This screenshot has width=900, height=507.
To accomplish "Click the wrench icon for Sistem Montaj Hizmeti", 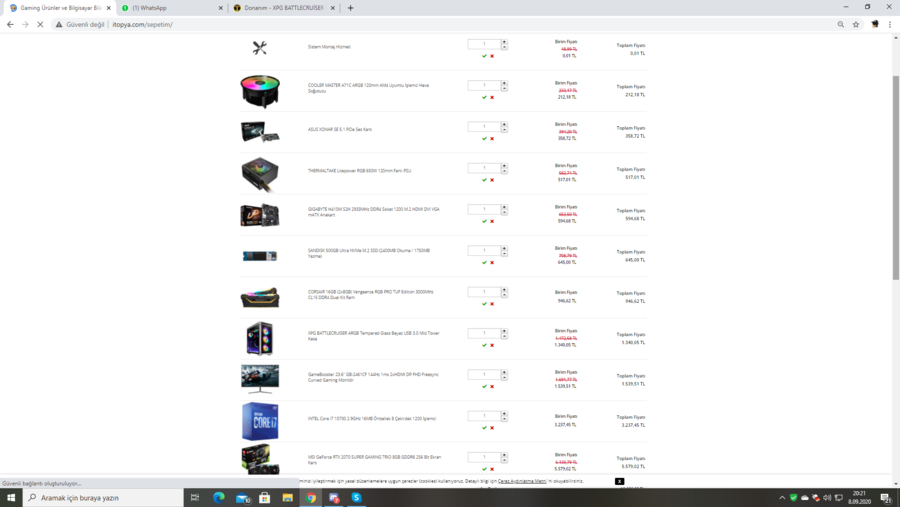I will [x=259, y=48].
